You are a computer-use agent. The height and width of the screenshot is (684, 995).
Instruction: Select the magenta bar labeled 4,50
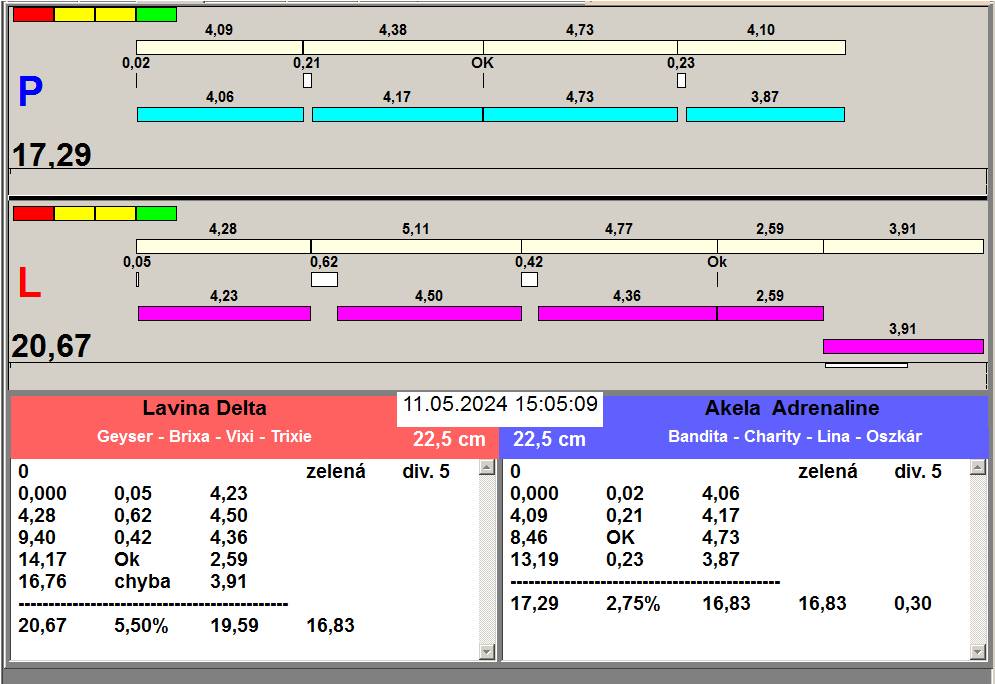429,314
